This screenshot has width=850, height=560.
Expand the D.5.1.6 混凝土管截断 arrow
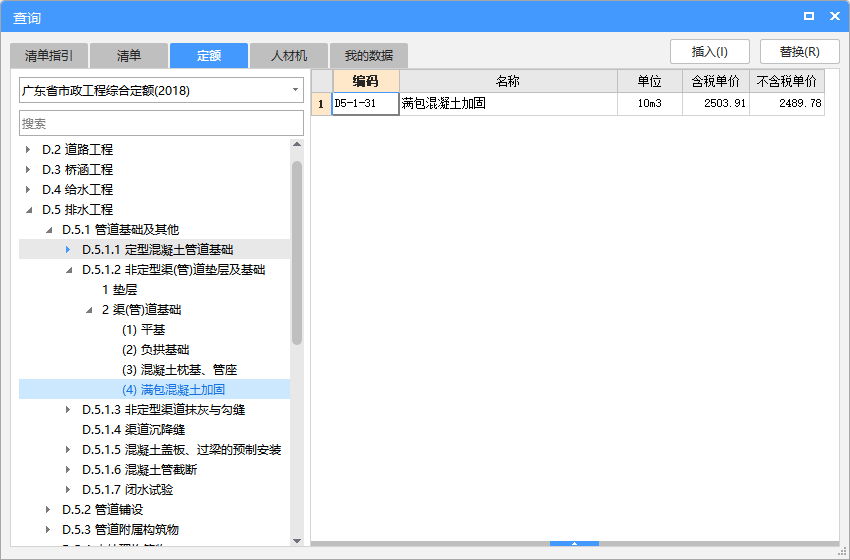[x=68, y=469]
